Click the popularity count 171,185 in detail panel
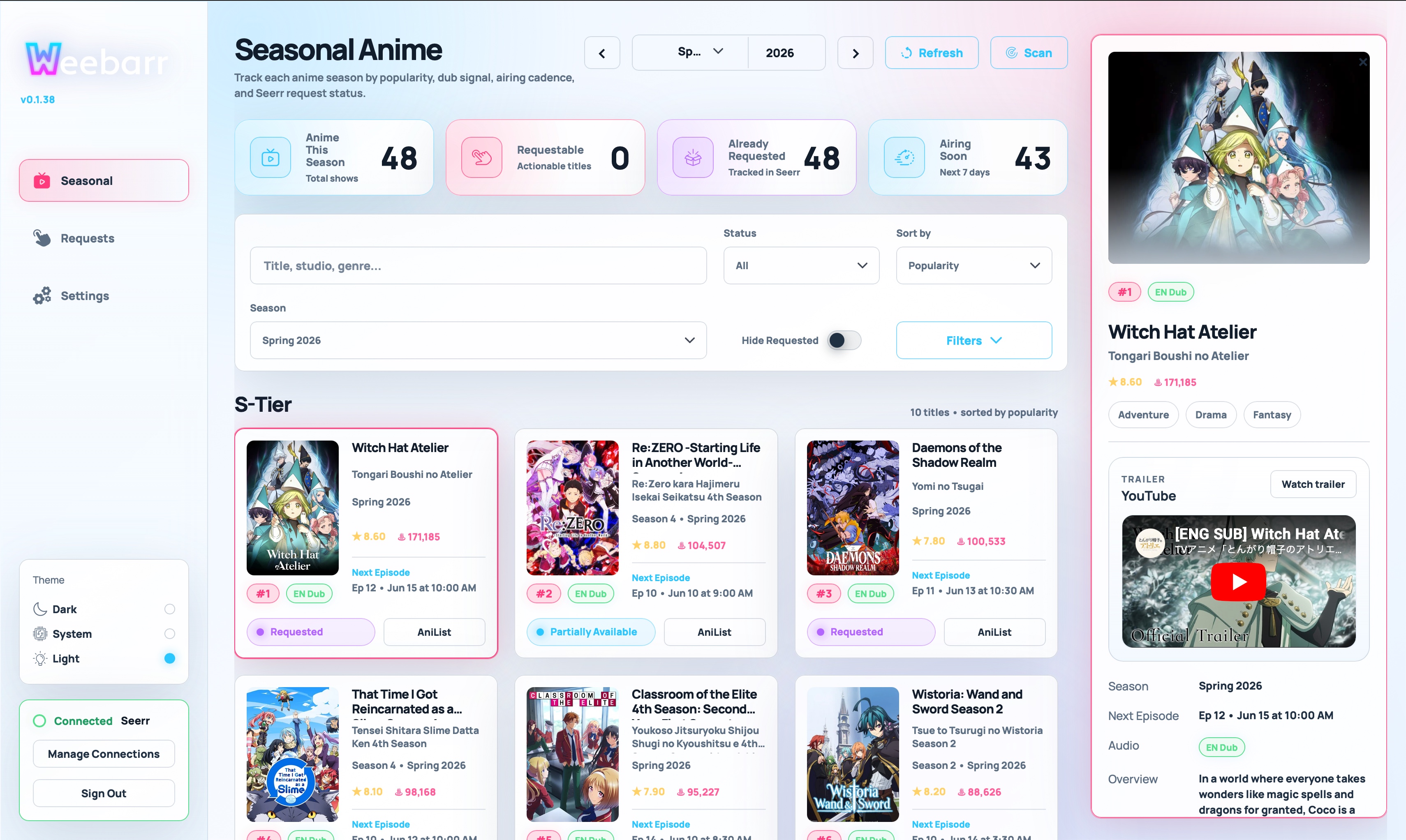Image resolution: width=1406 pixels, height=840 pixels. (x=1175, y=382)
